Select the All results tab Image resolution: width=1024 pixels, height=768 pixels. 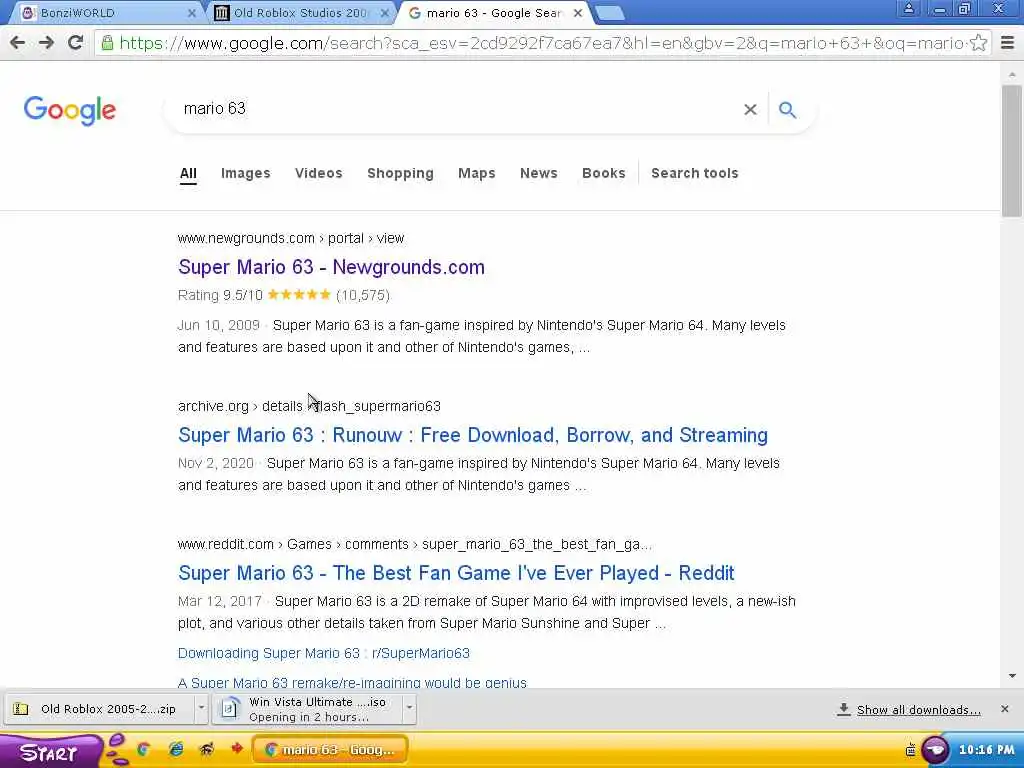point(188,173)
